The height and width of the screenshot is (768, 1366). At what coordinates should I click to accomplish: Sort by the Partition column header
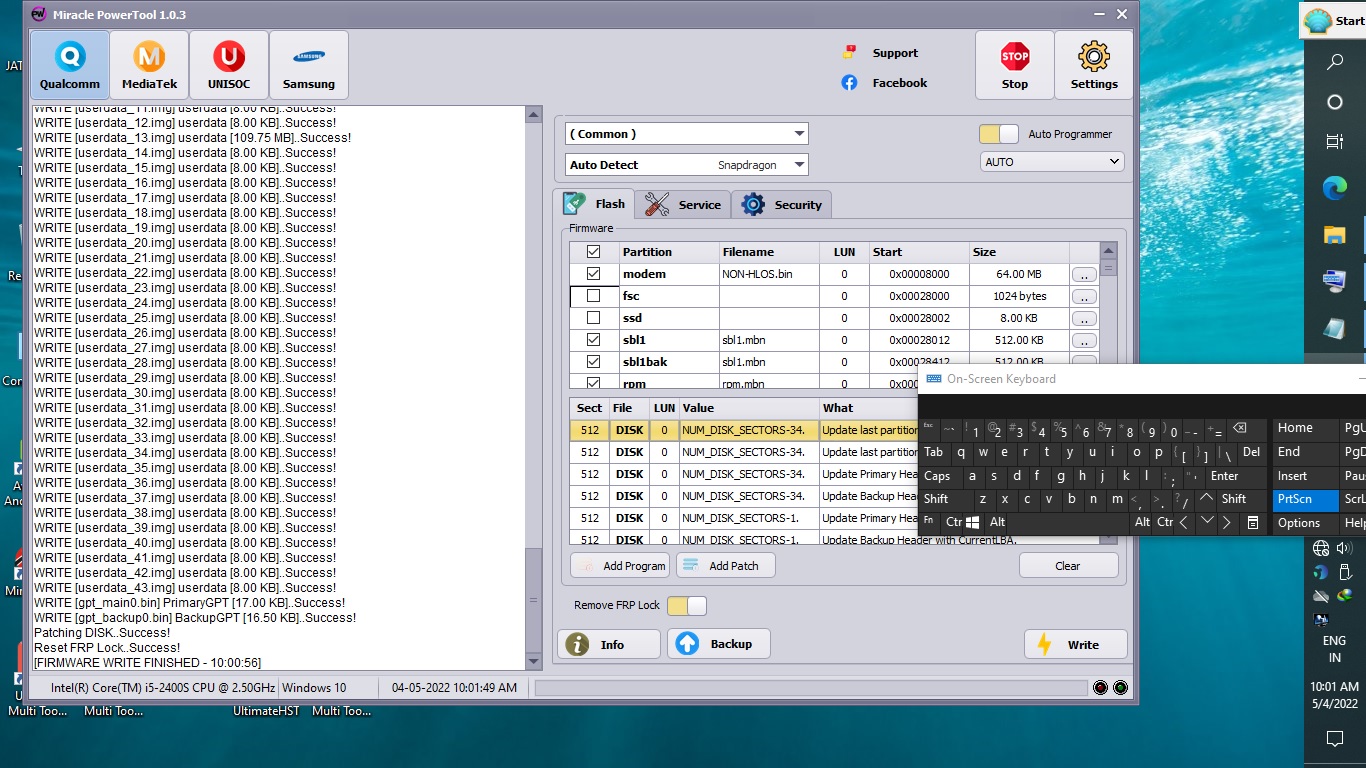669,252
